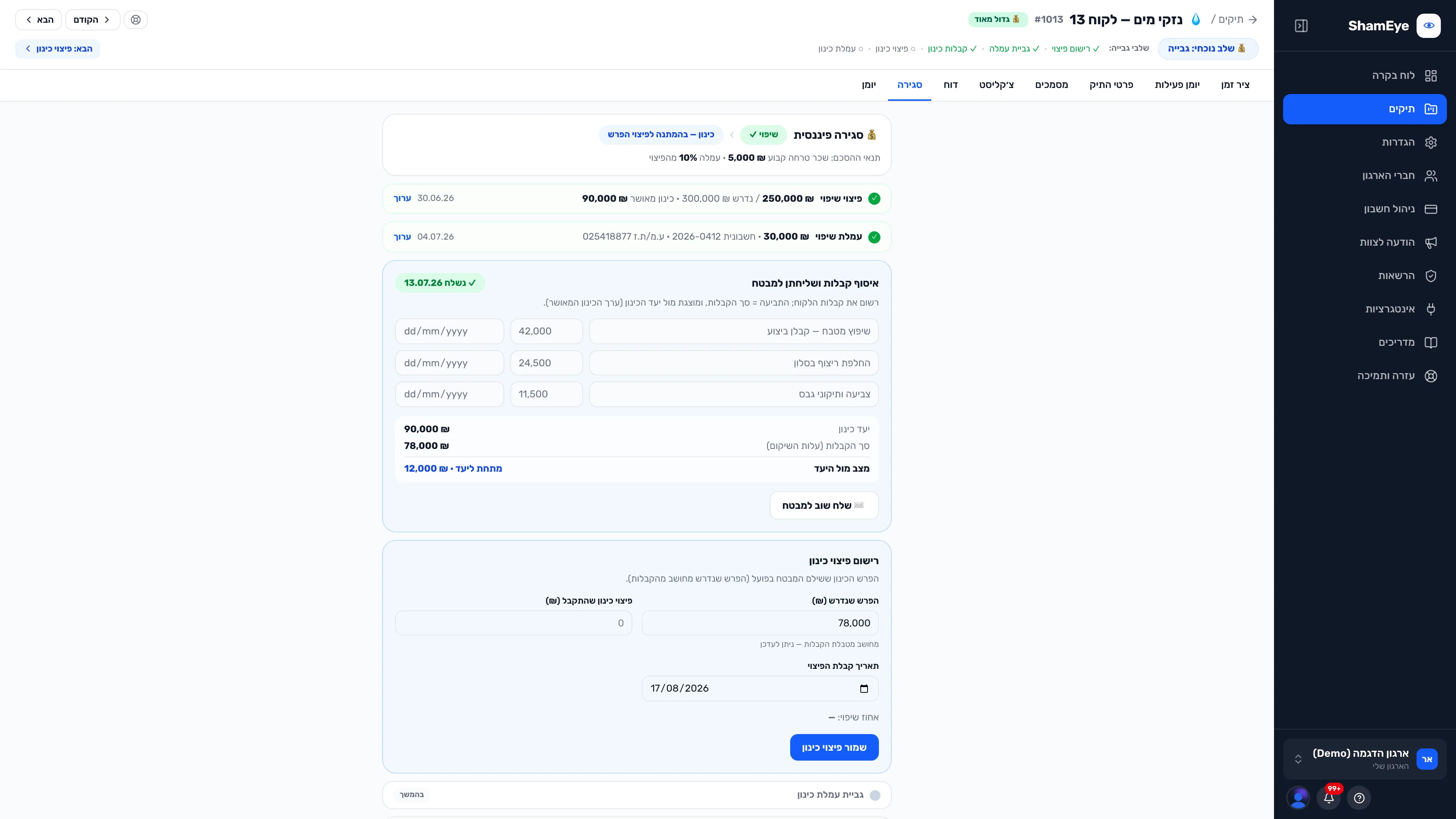Click ערוך on the עמלת שיפוי row
The width and height of the screenshot is (1456, 819).
click(402, 237)
